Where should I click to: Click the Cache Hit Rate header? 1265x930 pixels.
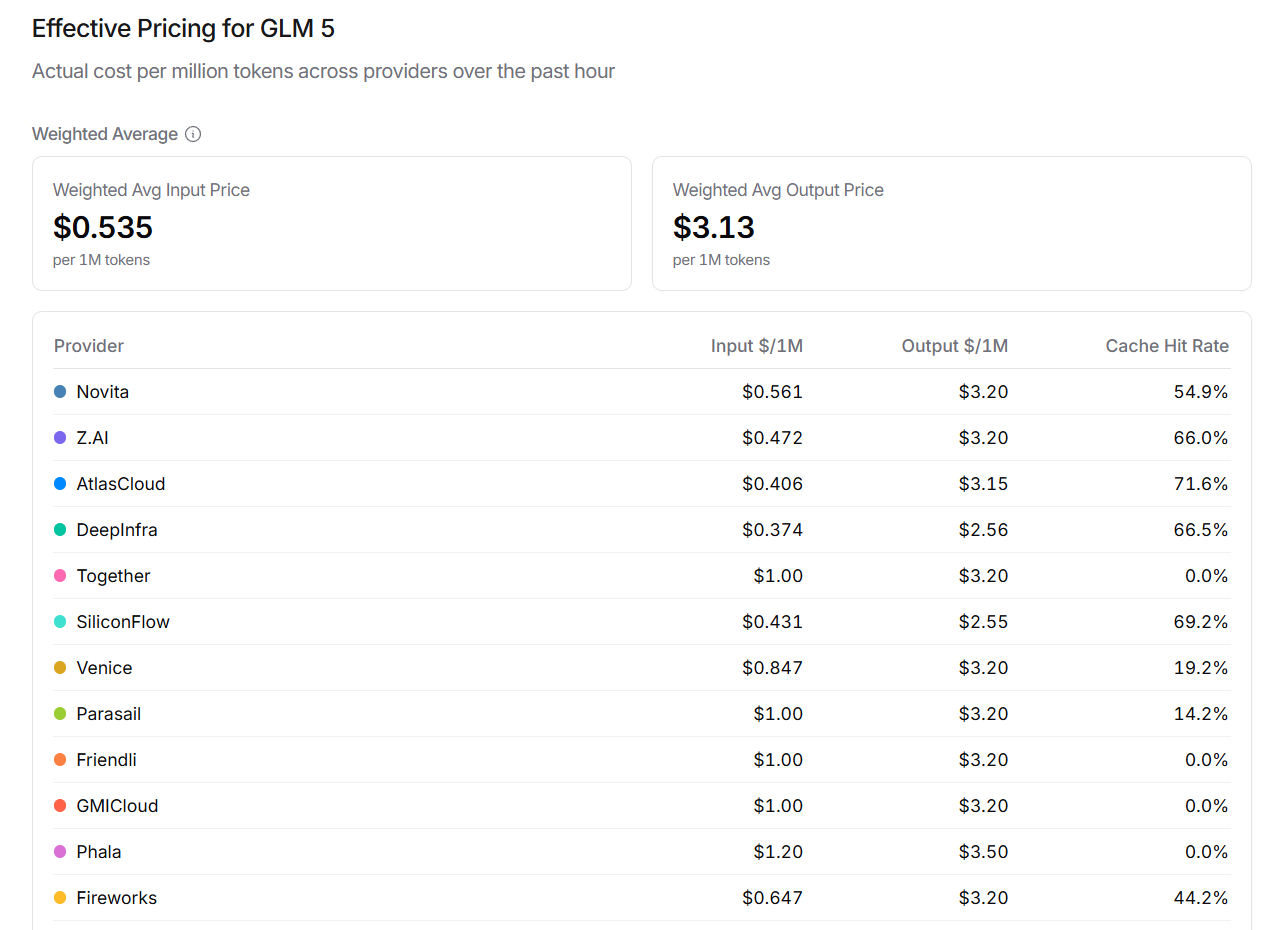click(x=1166, y=346)
